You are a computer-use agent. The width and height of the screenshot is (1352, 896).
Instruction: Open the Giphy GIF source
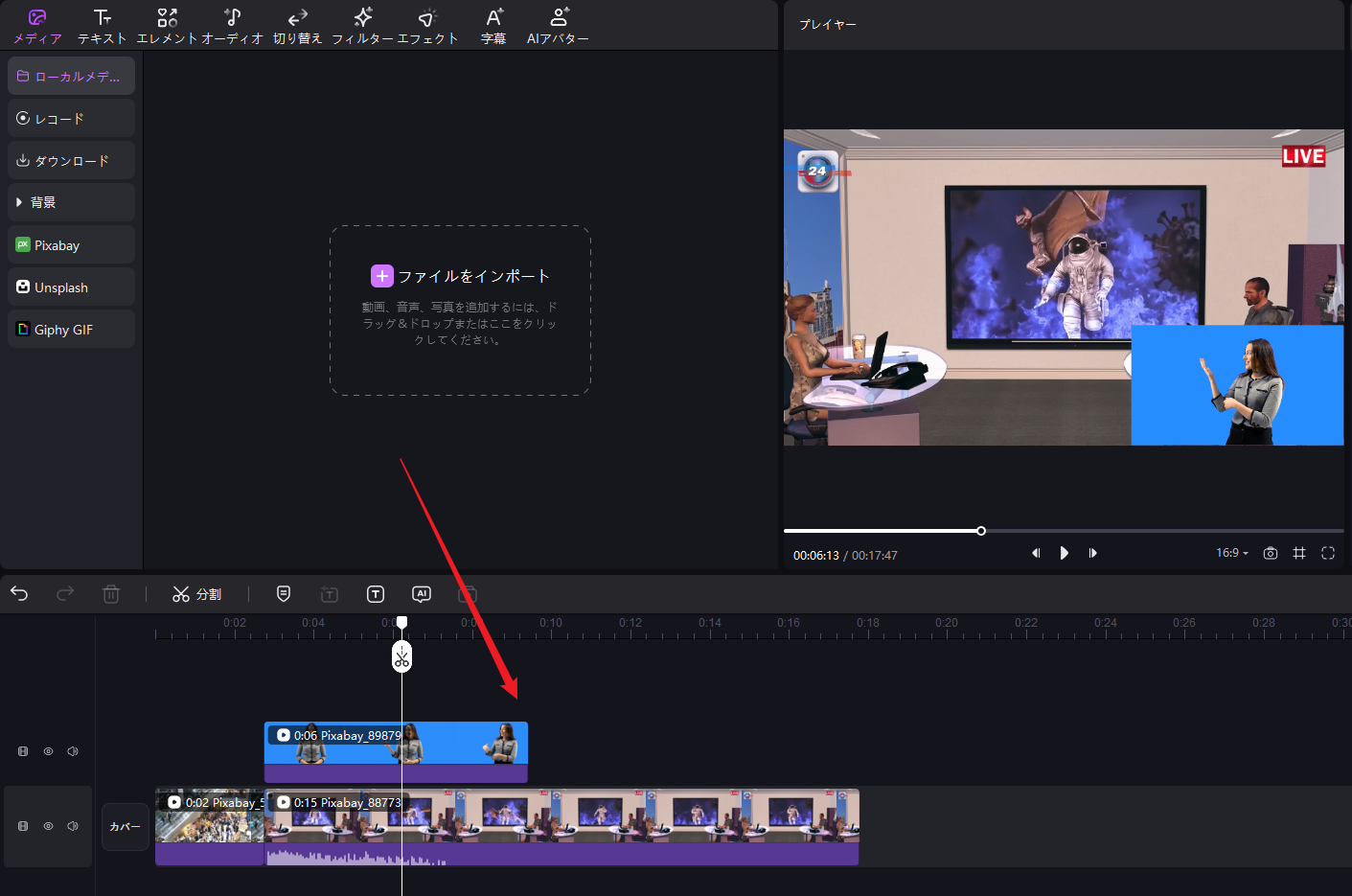coord(71,329)
